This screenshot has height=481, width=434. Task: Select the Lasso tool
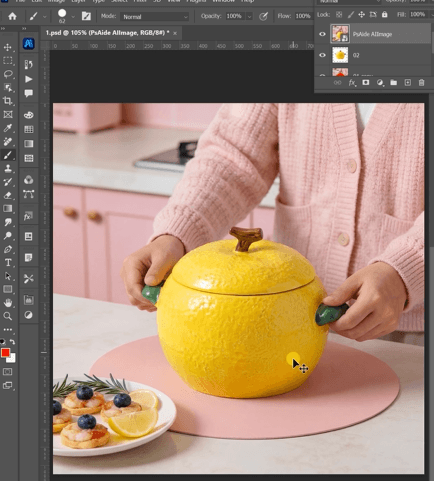tap(8, 74)
